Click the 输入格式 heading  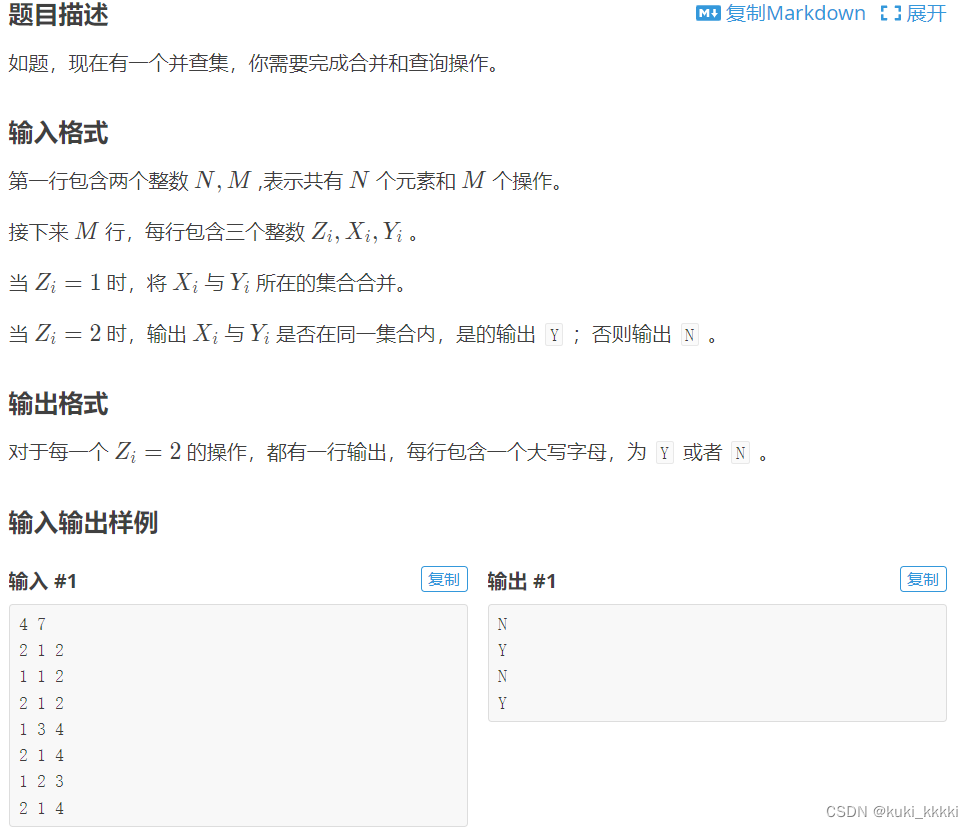tap(58, 133)
